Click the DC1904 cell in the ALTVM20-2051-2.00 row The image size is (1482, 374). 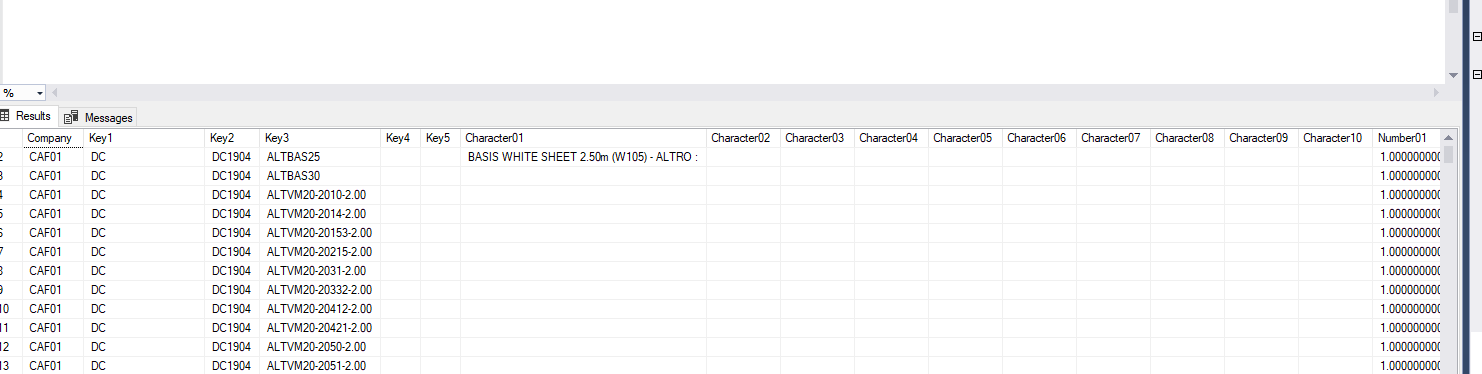tap(233, 365)
